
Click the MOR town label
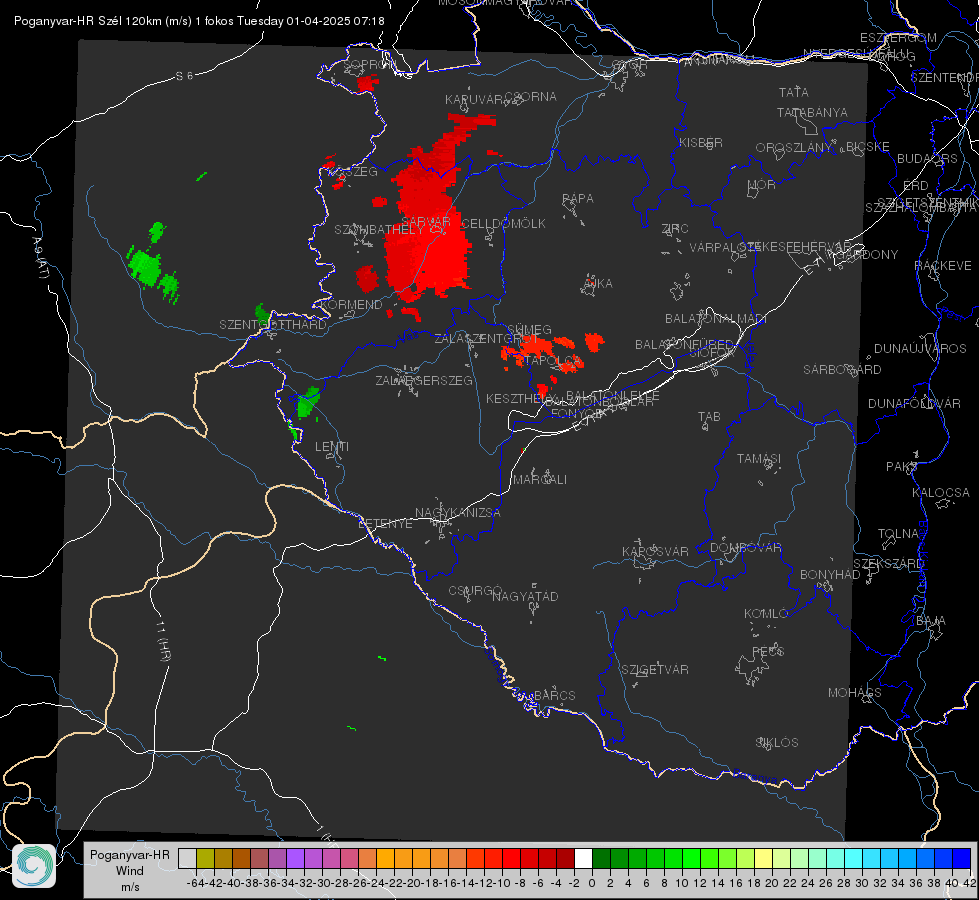(x=762, y=184)
